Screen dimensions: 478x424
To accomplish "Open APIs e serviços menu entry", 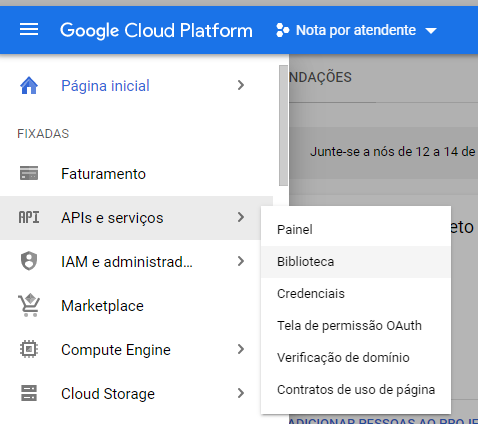I will tap(137, 218).
